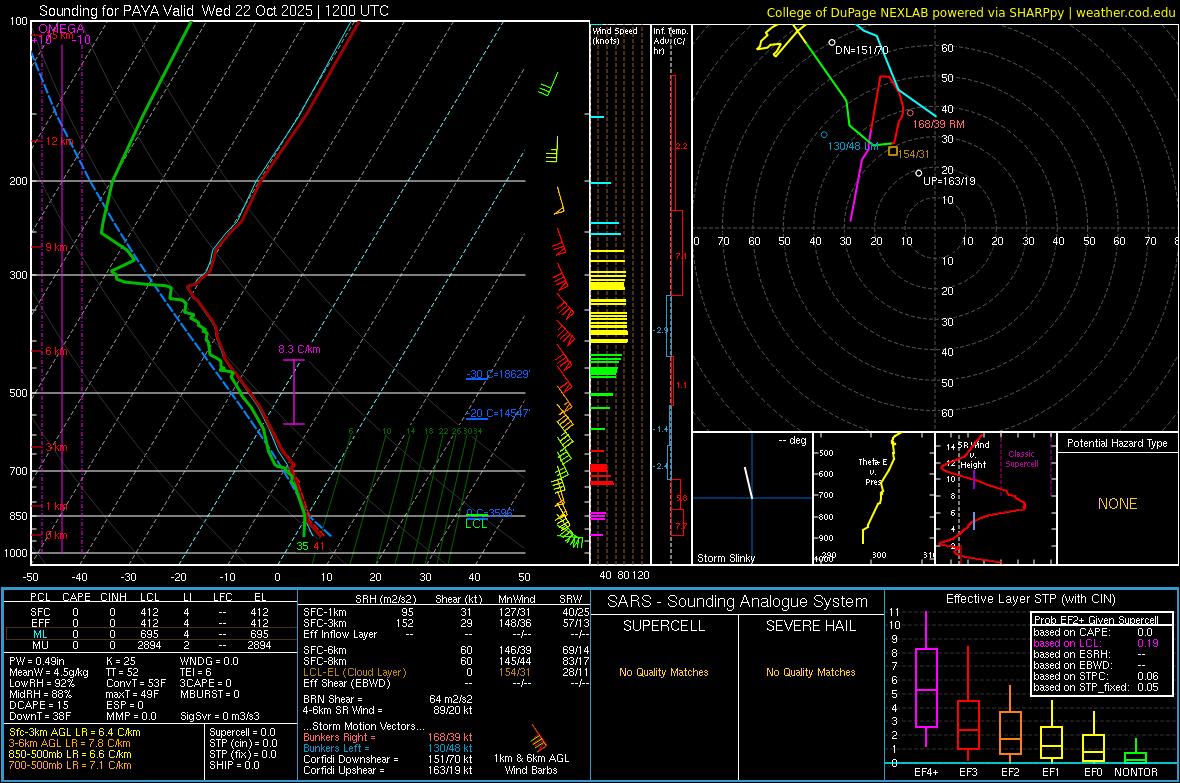Screen dimensions: 1180x783
Task: Open the Theta-E v. Pres inset plot
Action: (x=873, y=498)
